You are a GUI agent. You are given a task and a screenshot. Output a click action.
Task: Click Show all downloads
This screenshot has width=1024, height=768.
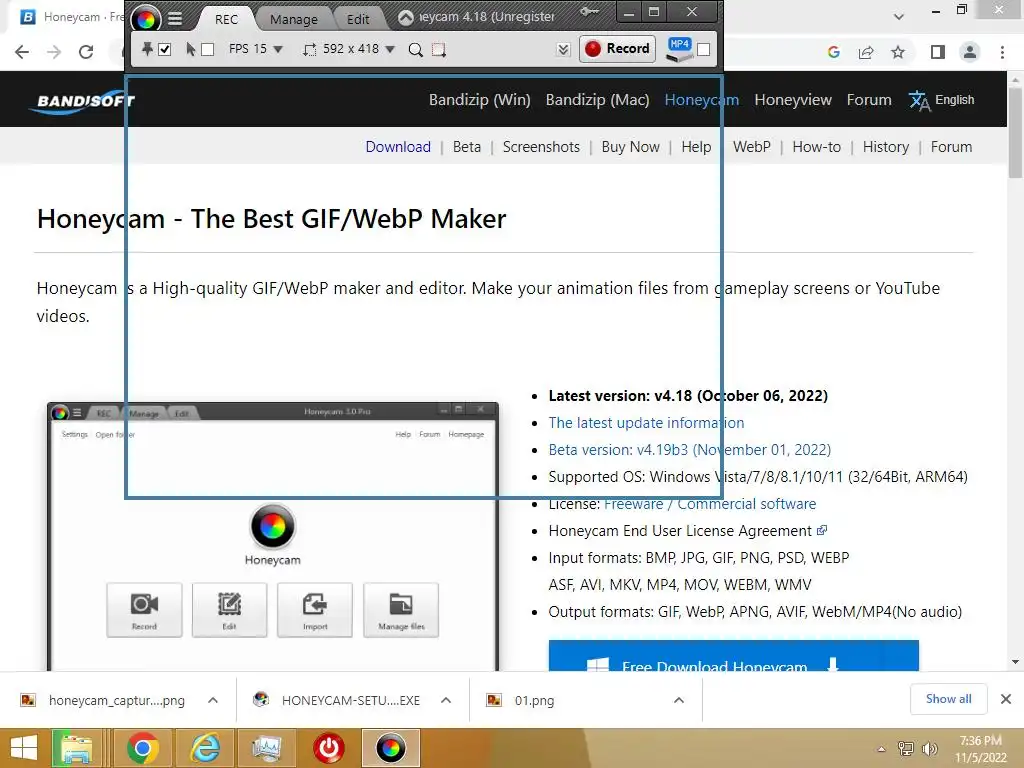[948, 699]
